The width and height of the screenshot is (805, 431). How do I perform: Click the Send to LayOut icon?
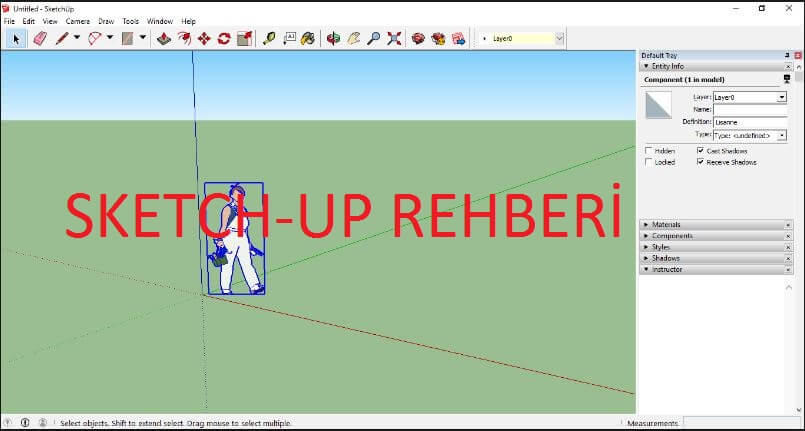click(x=458, y=38)
